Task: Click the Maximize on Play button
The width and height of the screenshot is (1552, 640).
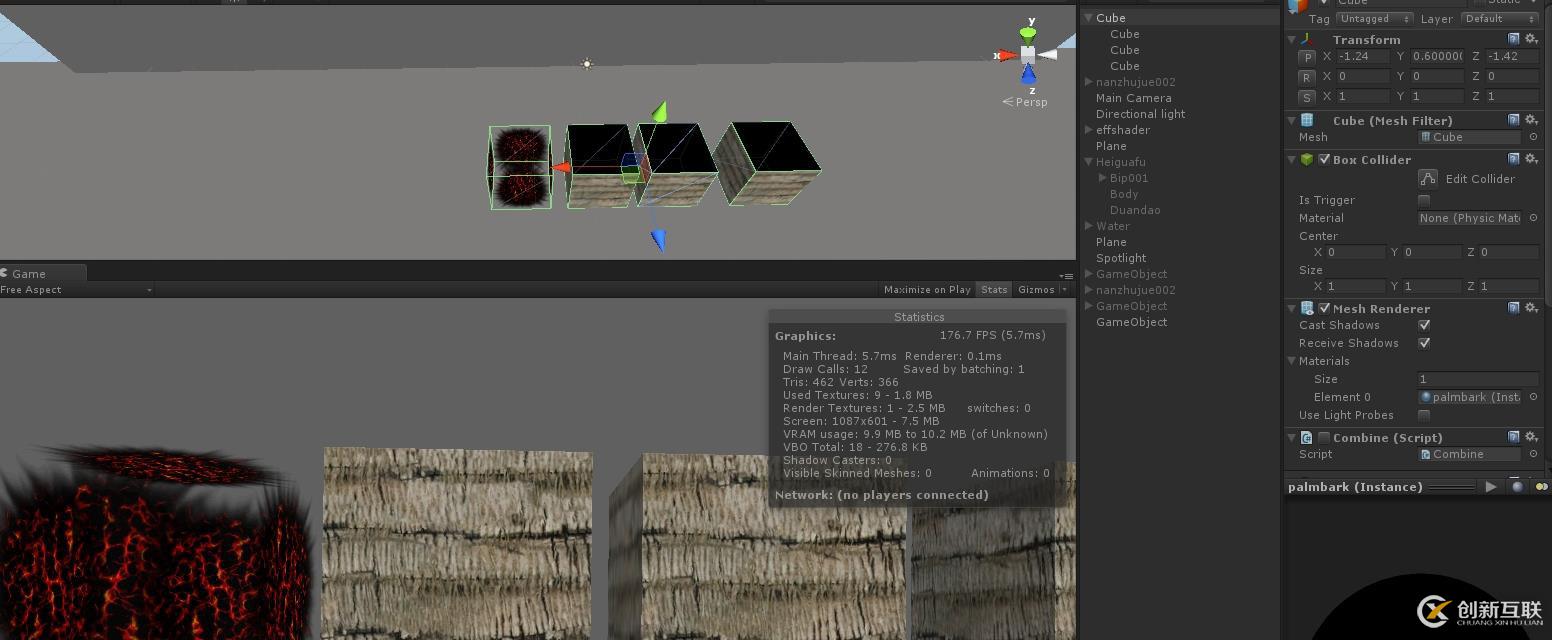Action: coord(926,289)
